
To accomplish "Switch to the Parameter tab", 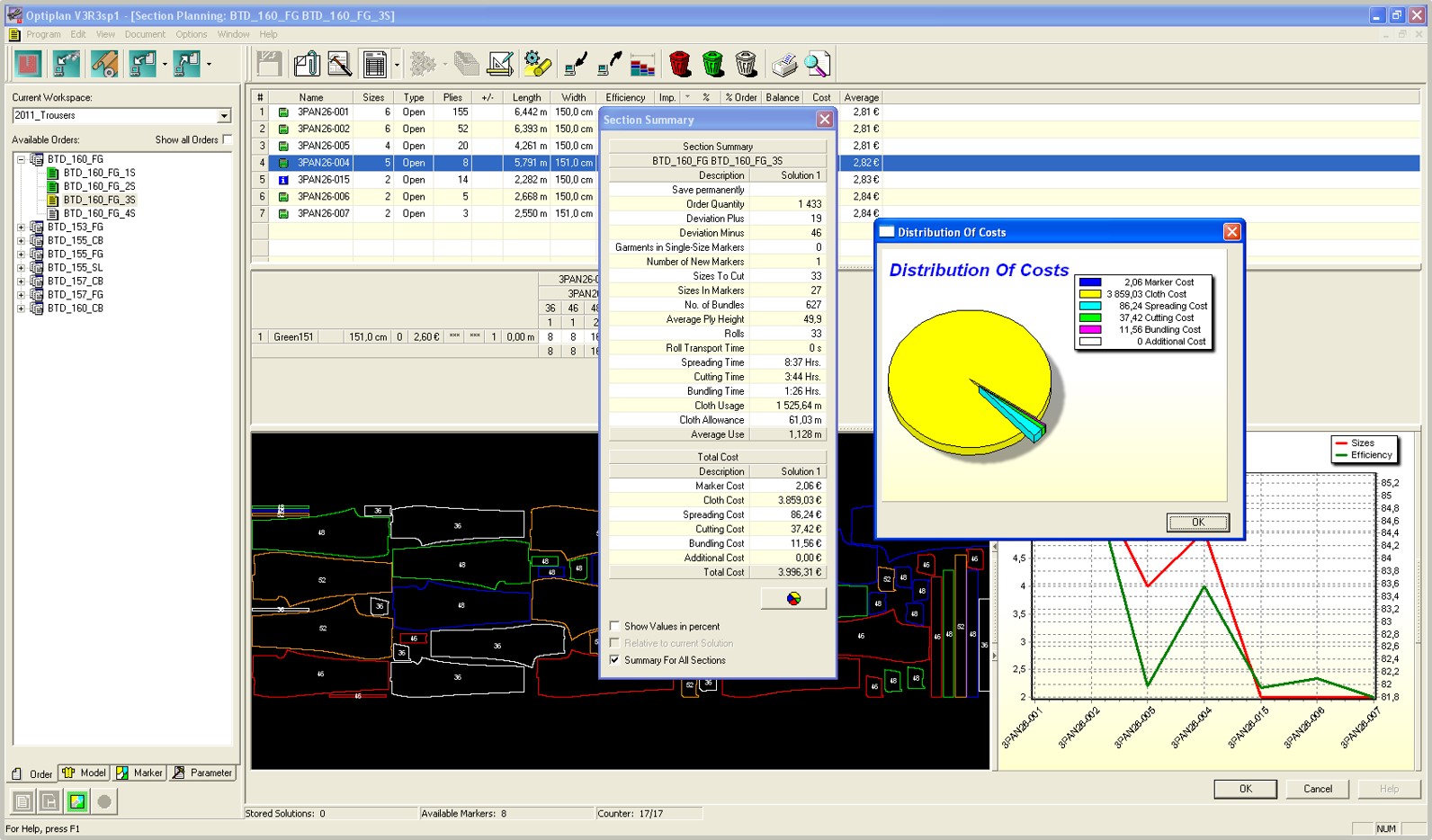I will [x=202, y=773].
